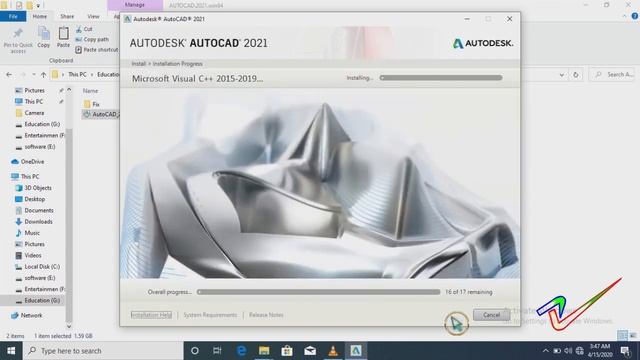Open Task View on the taskbar
Screen dimensions: 640x360
(217, 351)
